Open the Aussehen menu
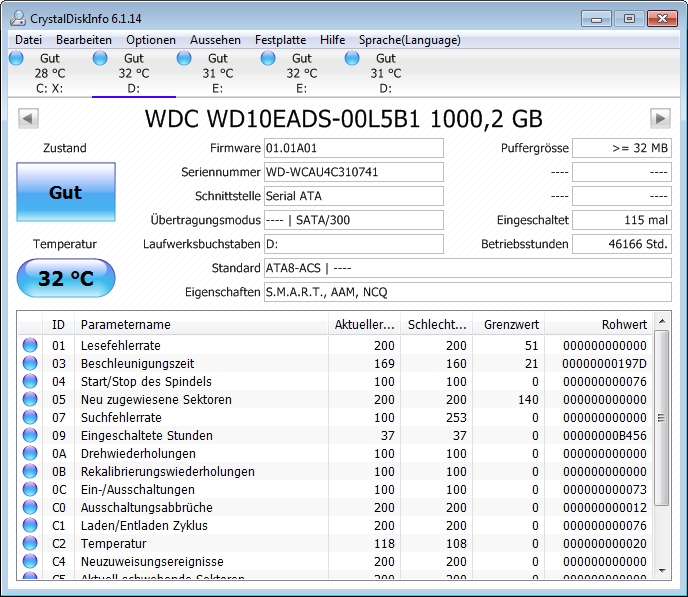688x597 pixels. [215, 40]
